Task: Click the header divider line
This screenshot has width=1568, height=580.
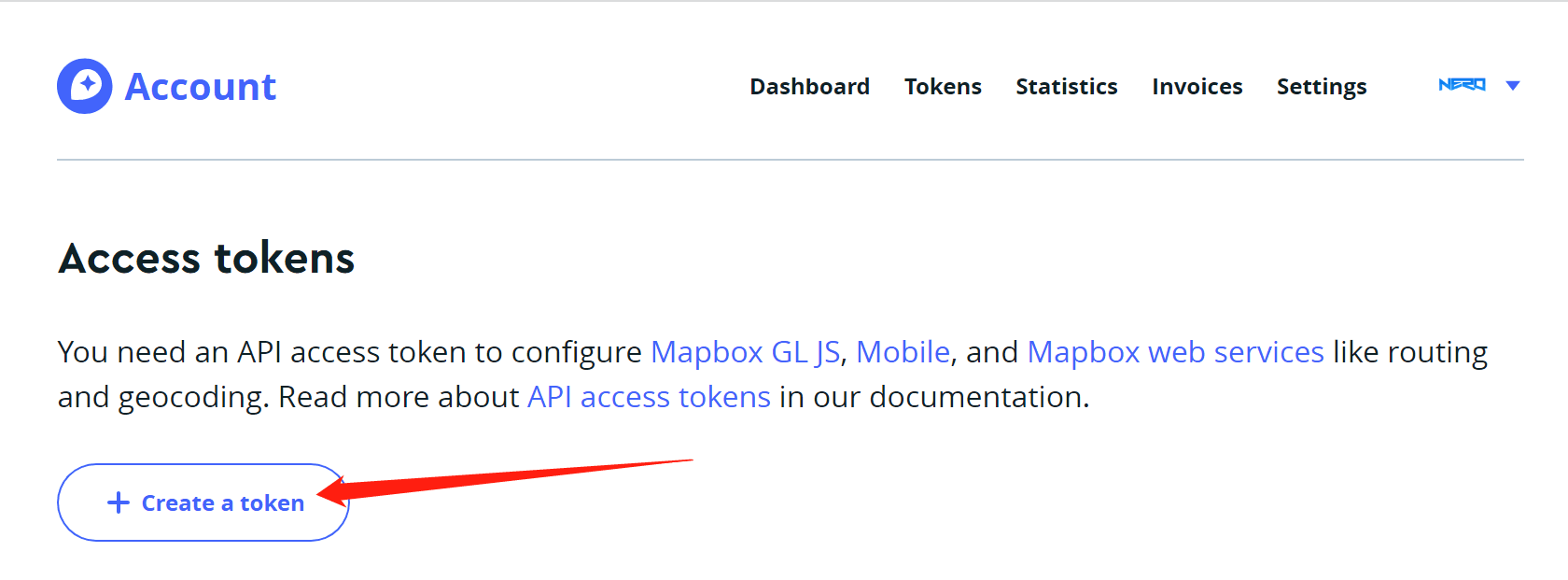Action: point(790,160)
